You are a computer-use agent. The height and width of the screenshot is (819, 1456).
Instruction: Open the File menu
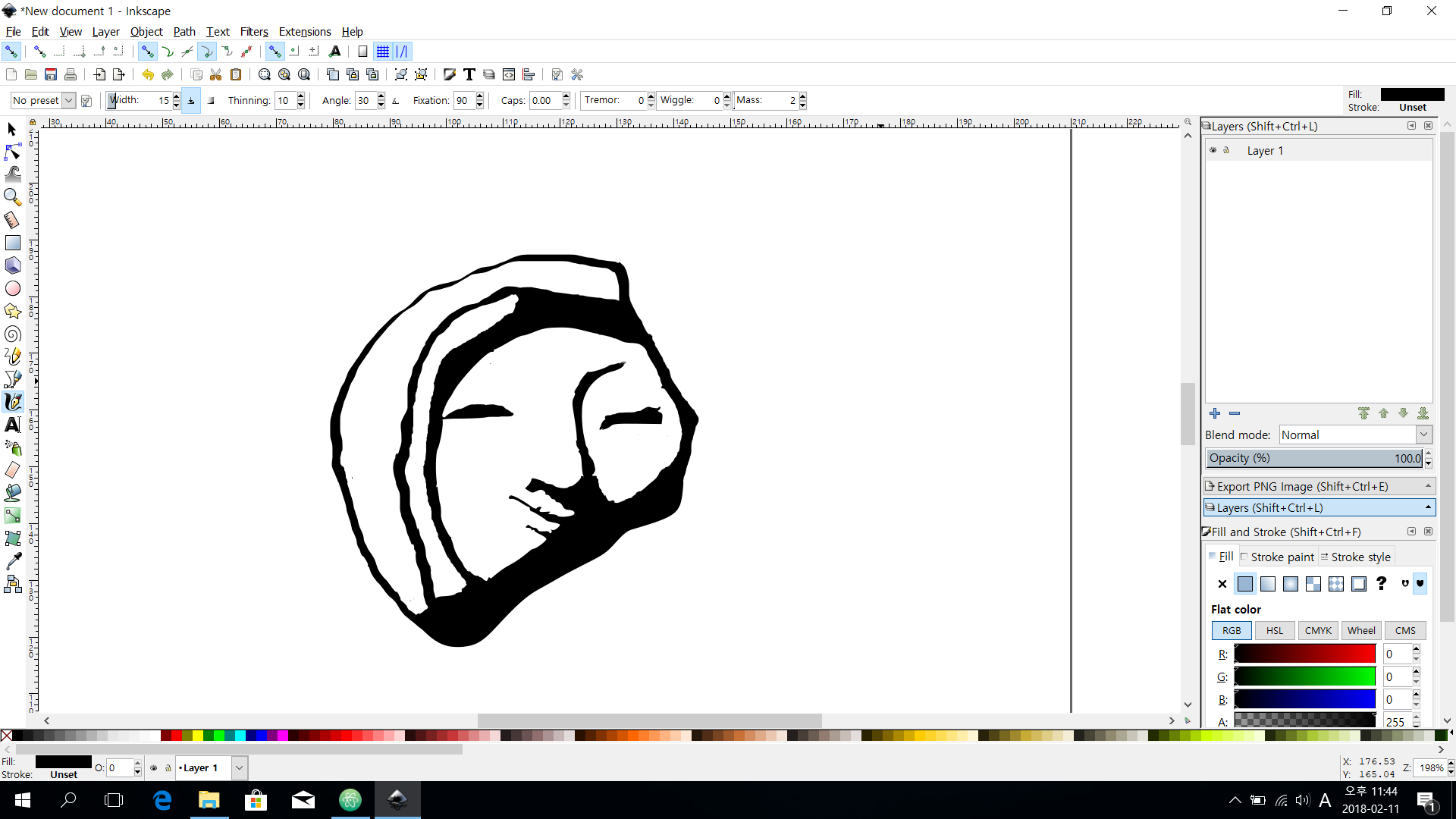pyautogui.click(x=14, y=31)
